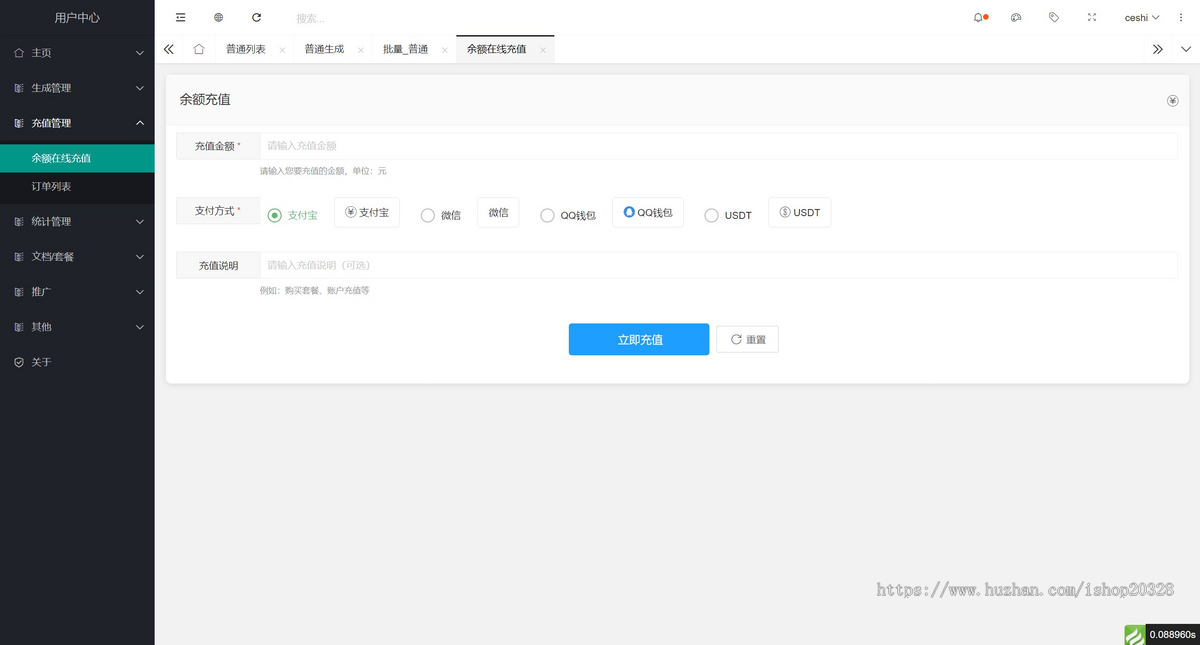Click the yen icon in 余额充值 header
The height and width of the screenshot is (645, 1200).
tap(1172, 101)
